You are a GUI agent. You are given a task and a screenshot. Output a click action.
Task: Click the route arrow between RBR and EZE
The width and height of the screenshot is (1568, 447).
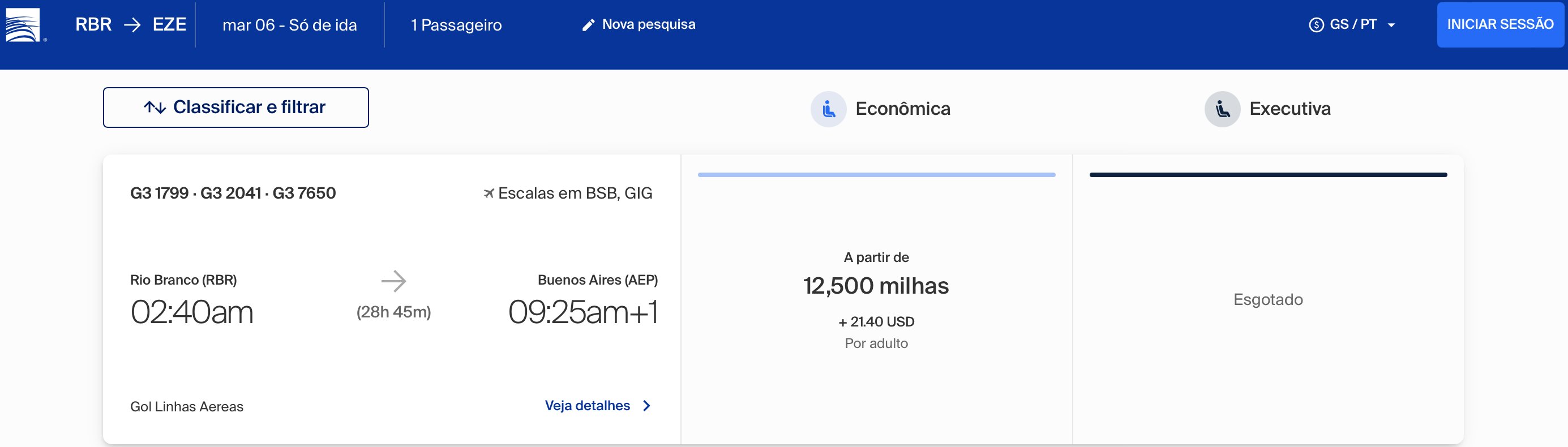coord(132,25)
